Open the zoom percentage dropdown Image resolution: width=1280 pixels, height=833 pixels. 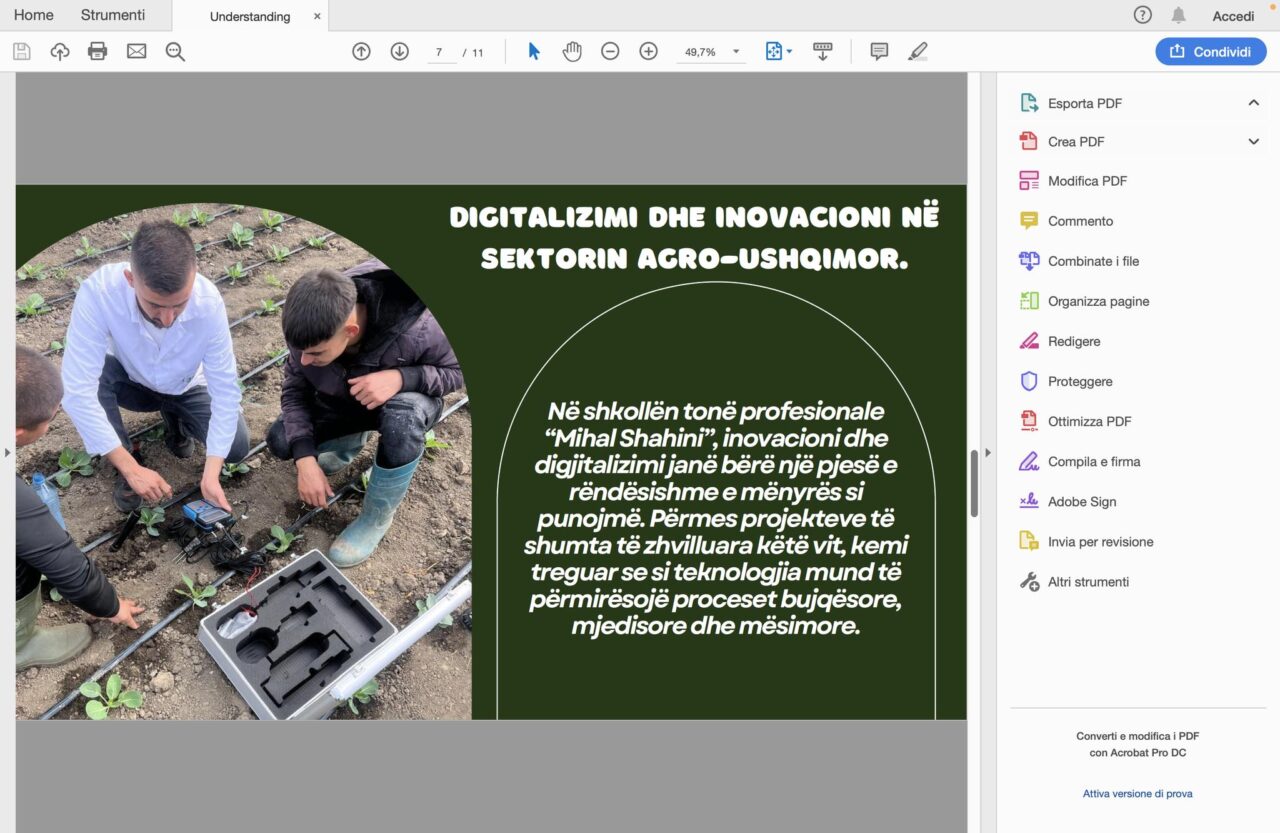736,52
